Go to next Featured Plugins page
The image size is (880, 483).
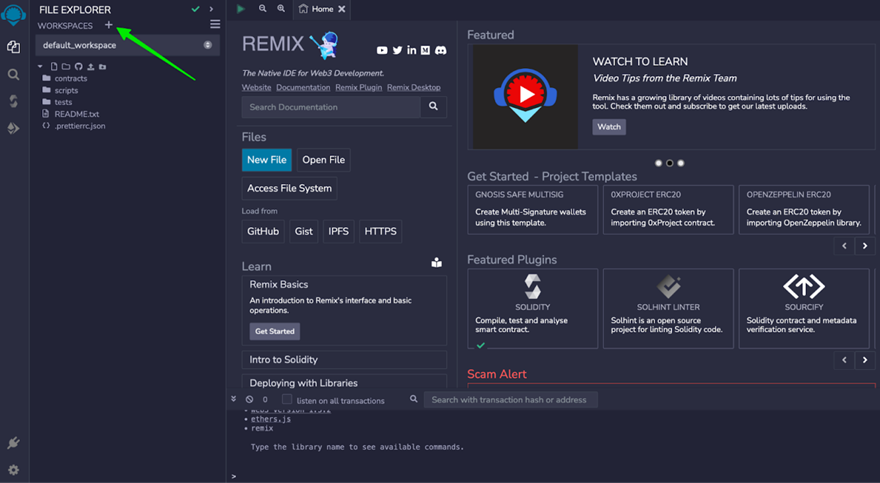[x=865, y=360]
